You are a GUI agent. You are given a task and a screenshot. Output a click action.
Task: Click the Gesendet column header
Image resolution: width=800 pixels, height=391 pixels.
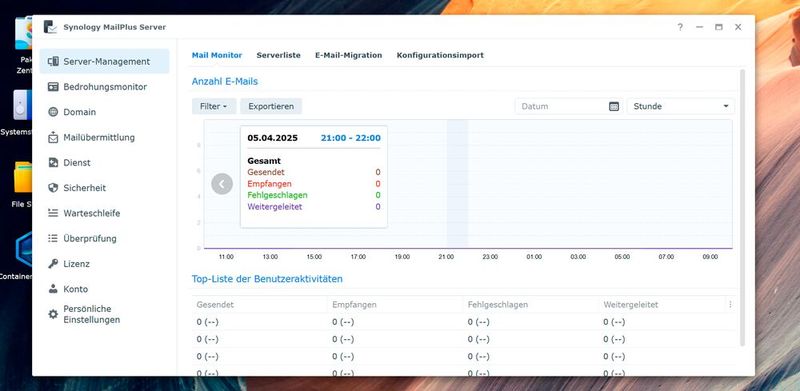click(x=259, y=304)
